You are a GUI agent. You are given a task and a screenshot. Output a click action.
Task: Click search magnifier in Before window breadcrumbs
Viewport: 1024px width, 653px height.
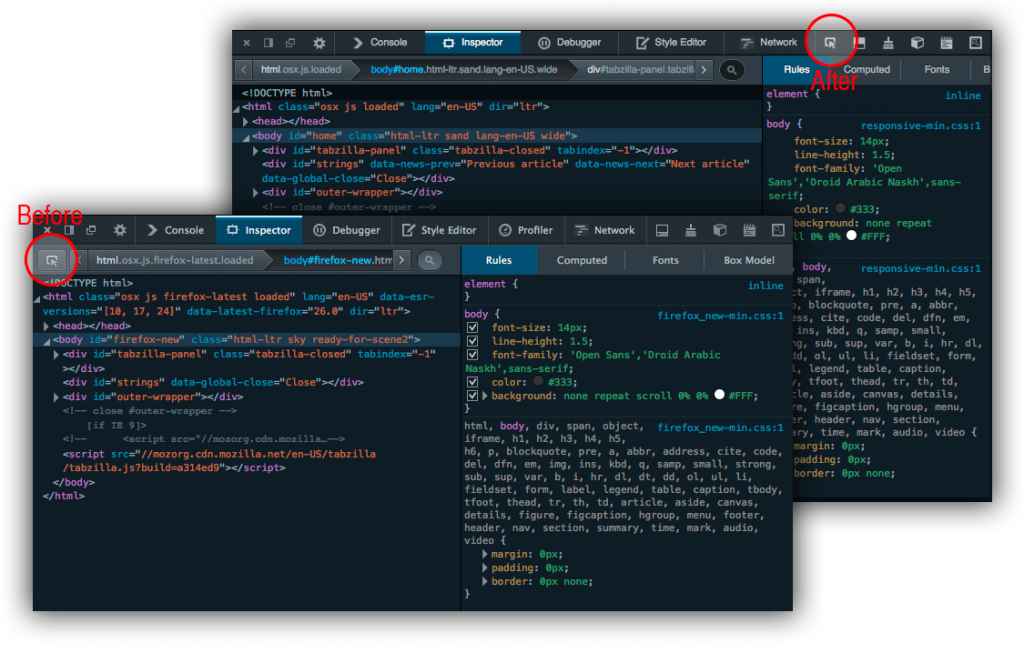coord(430,261)
